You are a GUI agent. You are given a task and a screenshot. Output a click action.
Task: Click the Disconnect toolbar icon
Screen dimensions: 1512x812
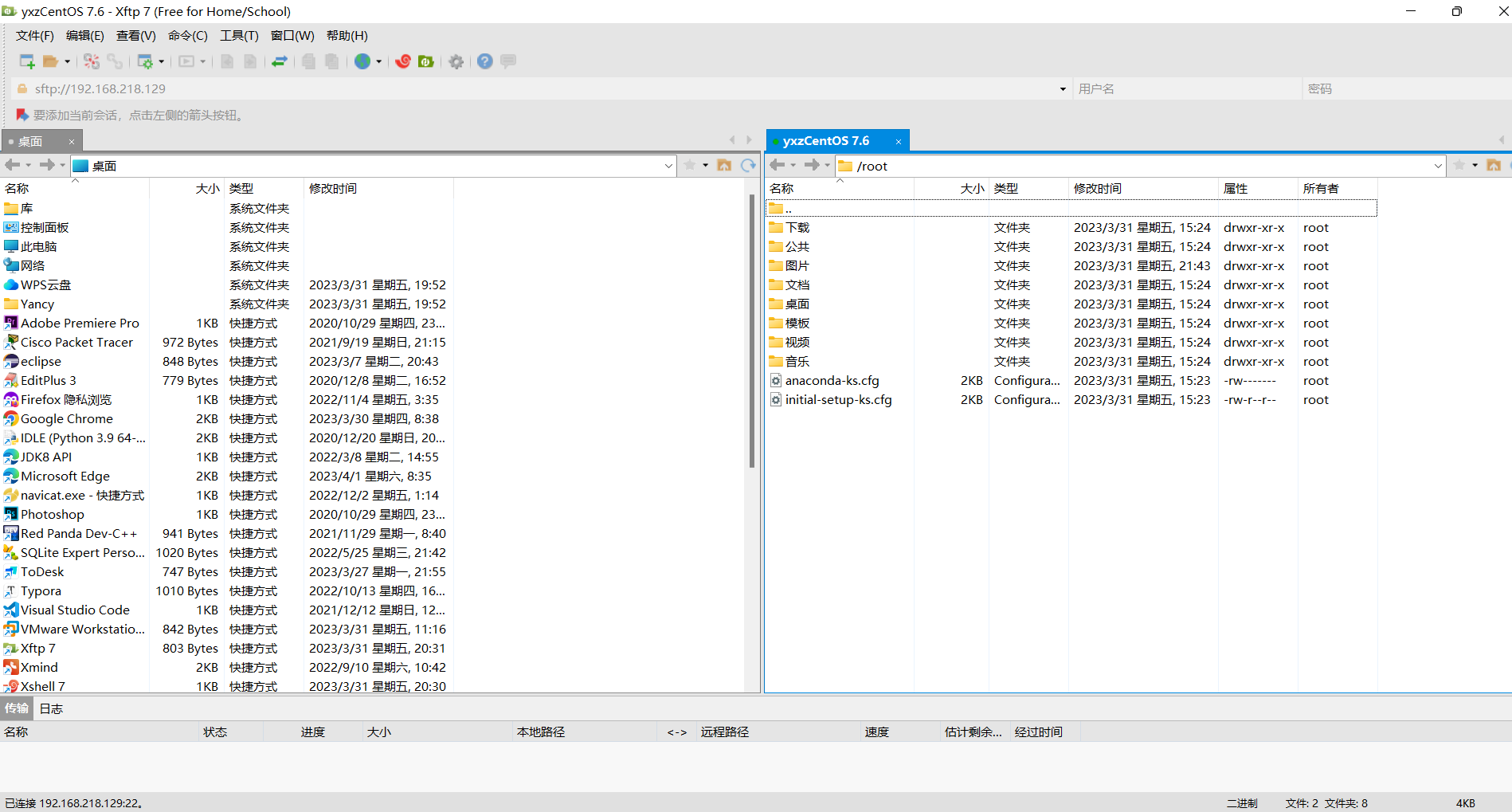pyautogui.click(x=92, y=61)
